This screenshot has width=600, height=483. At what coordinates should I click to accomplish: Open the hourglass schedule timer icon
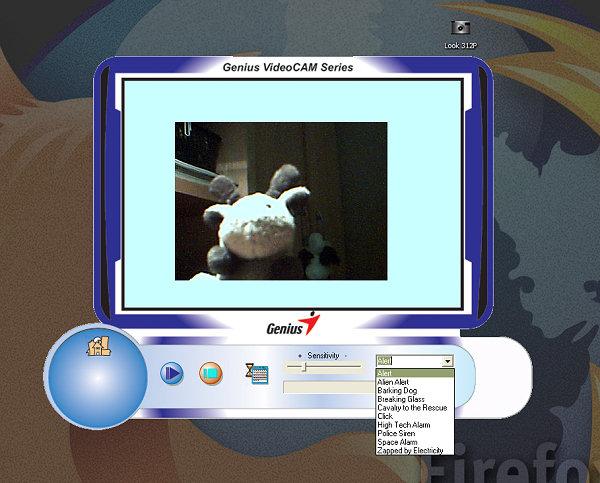click(256, 373)
